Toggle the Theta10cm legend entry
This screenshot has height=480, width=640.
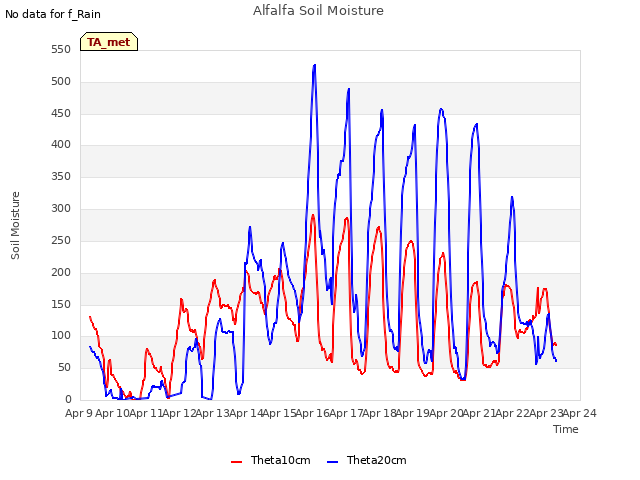[271, 460]
